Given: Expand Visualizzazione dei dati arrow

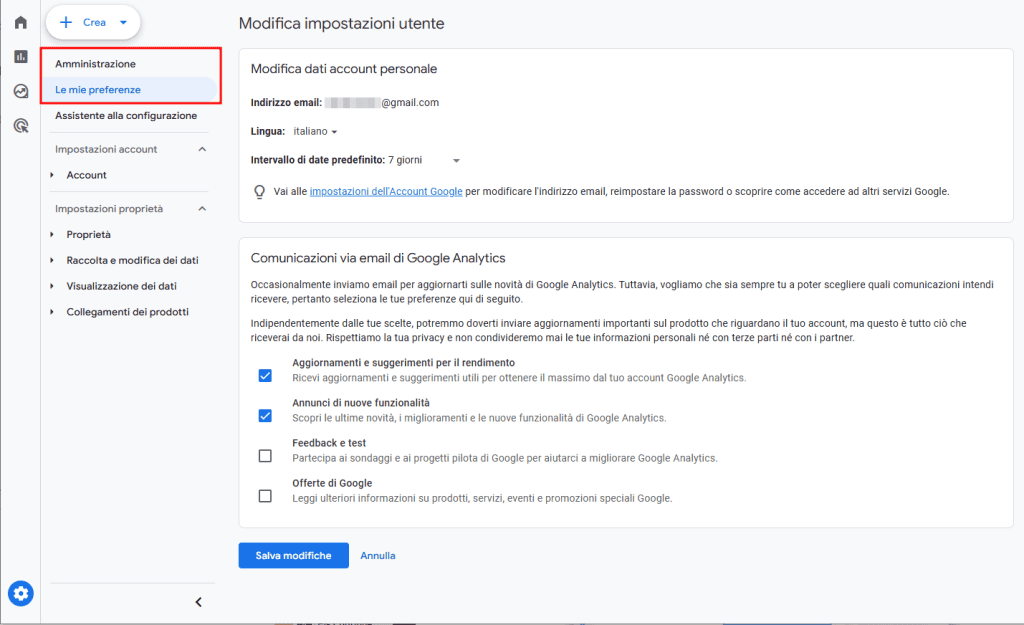Looking at the screenshot, I should coord(52,286).
